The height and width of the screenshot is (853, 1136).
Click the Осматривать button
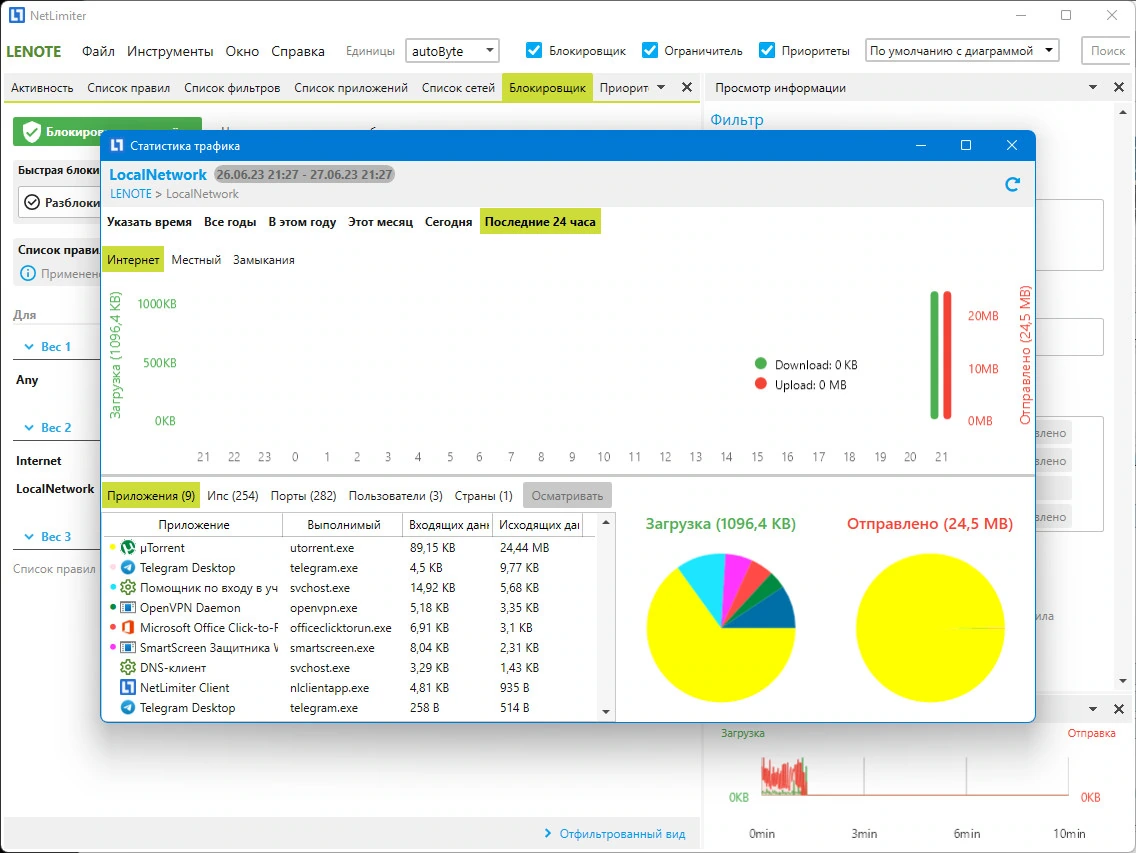point(567,496)
